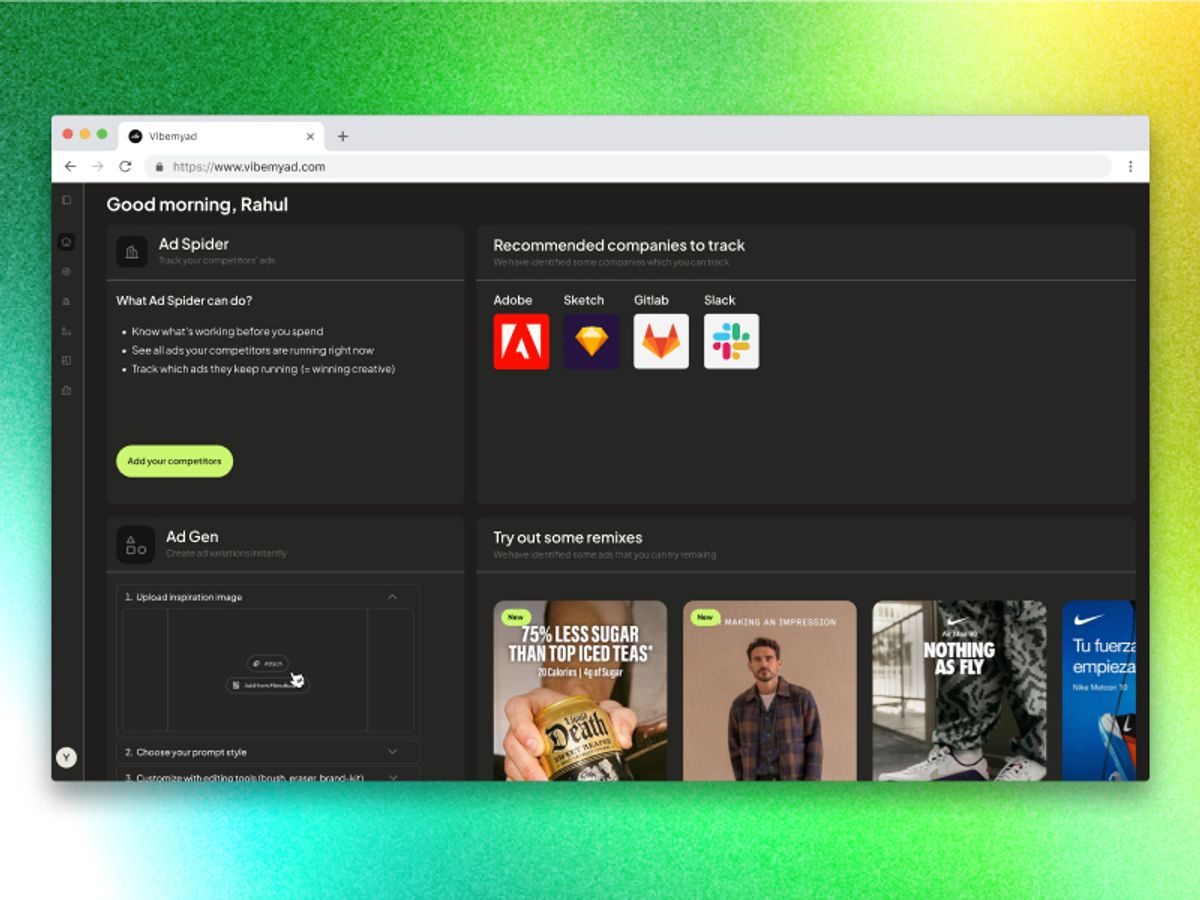Open the user avatar at bottom left
The height and width of the screenshot is (900, 1200).
pos(66,757)
